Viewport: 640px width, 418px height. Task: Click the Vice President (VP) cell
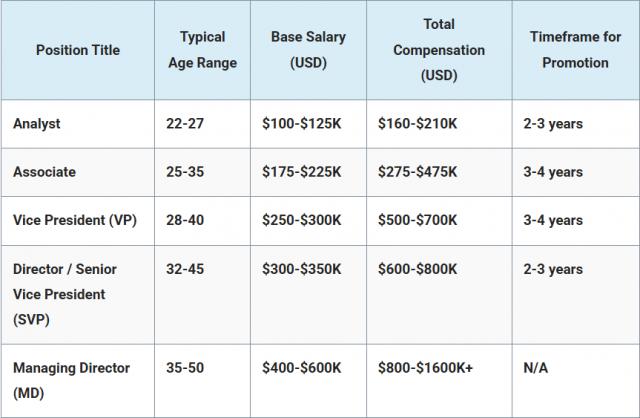(74, 220)
